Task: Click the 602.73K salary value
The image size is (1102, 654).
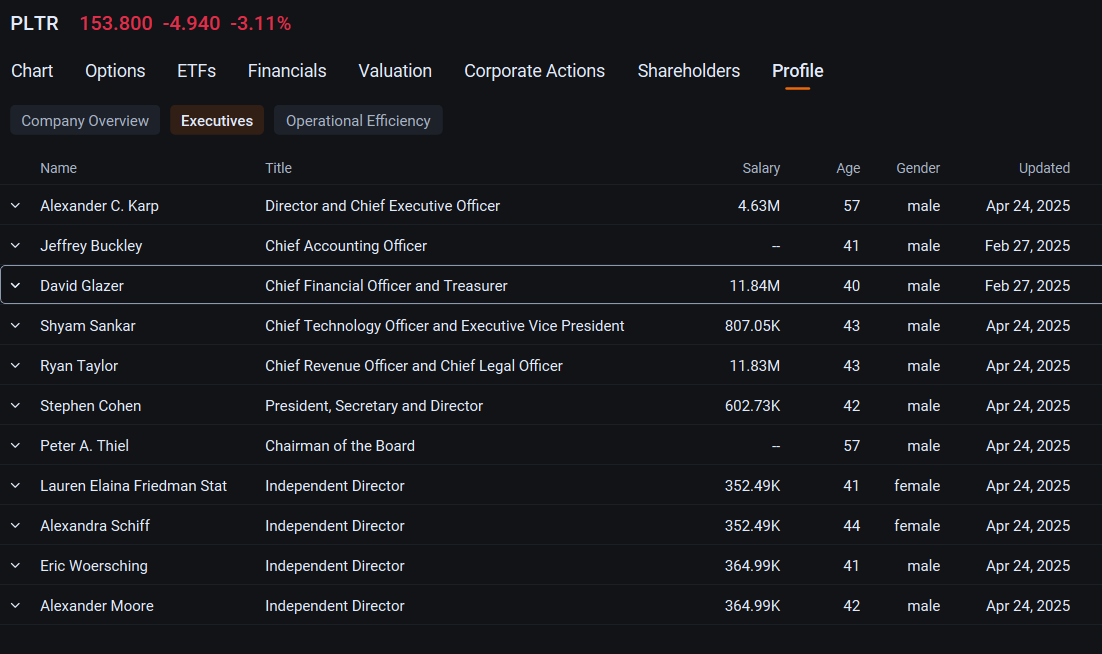Action: [x=753, y=406]
